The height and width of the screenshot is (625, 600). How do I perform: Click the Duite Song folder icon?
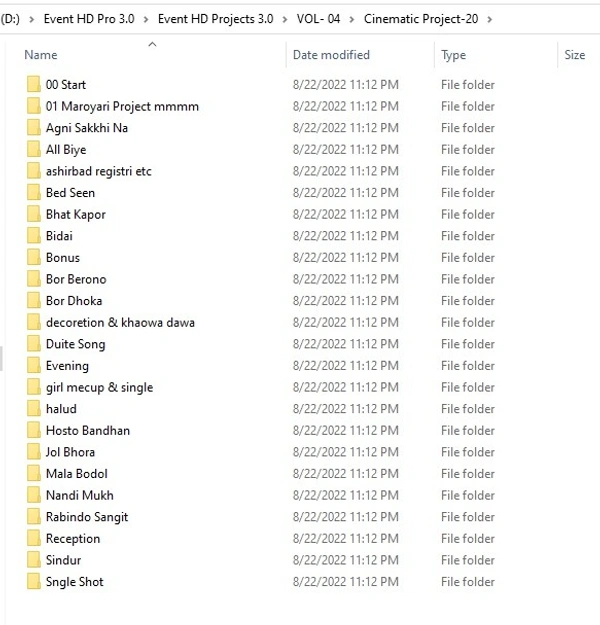click(x=33, y=344)
